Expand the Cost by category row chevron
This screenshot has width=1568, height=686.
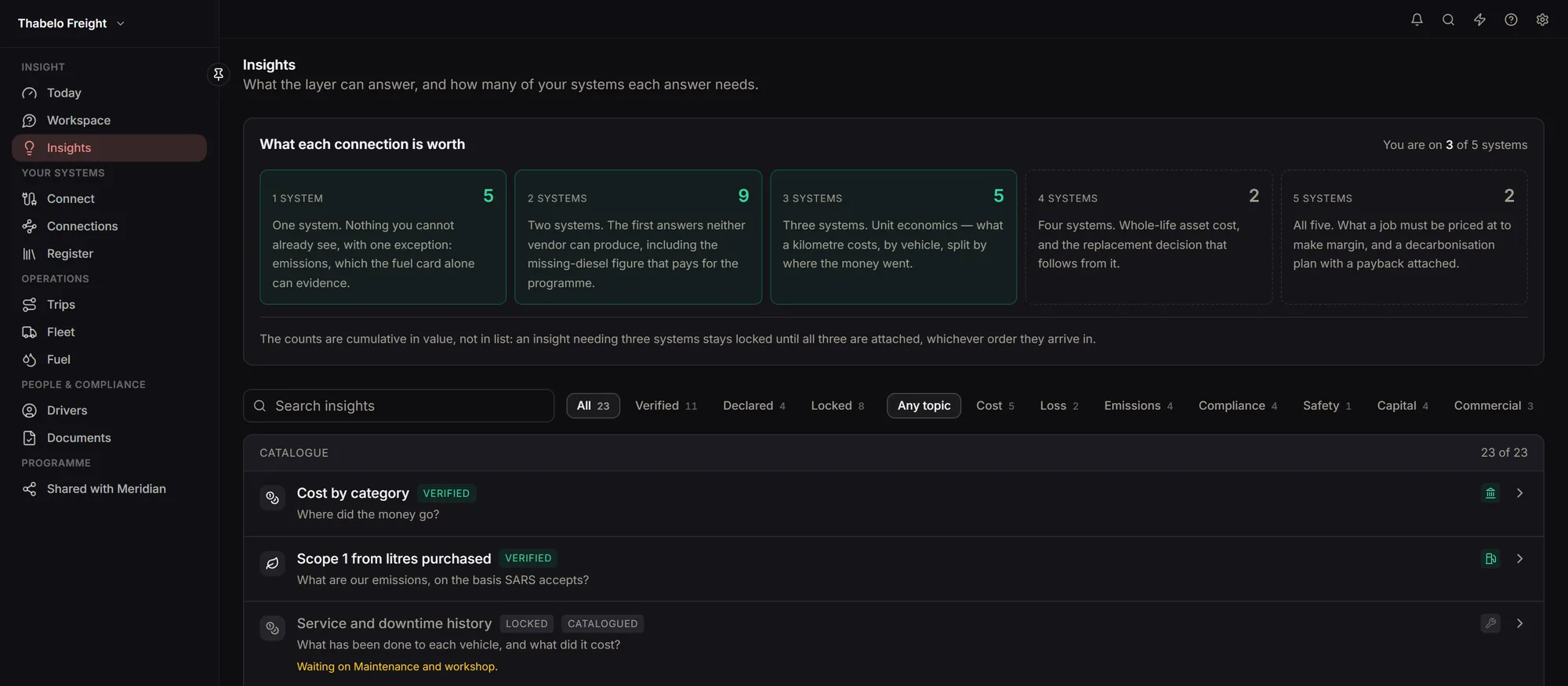1519,493
